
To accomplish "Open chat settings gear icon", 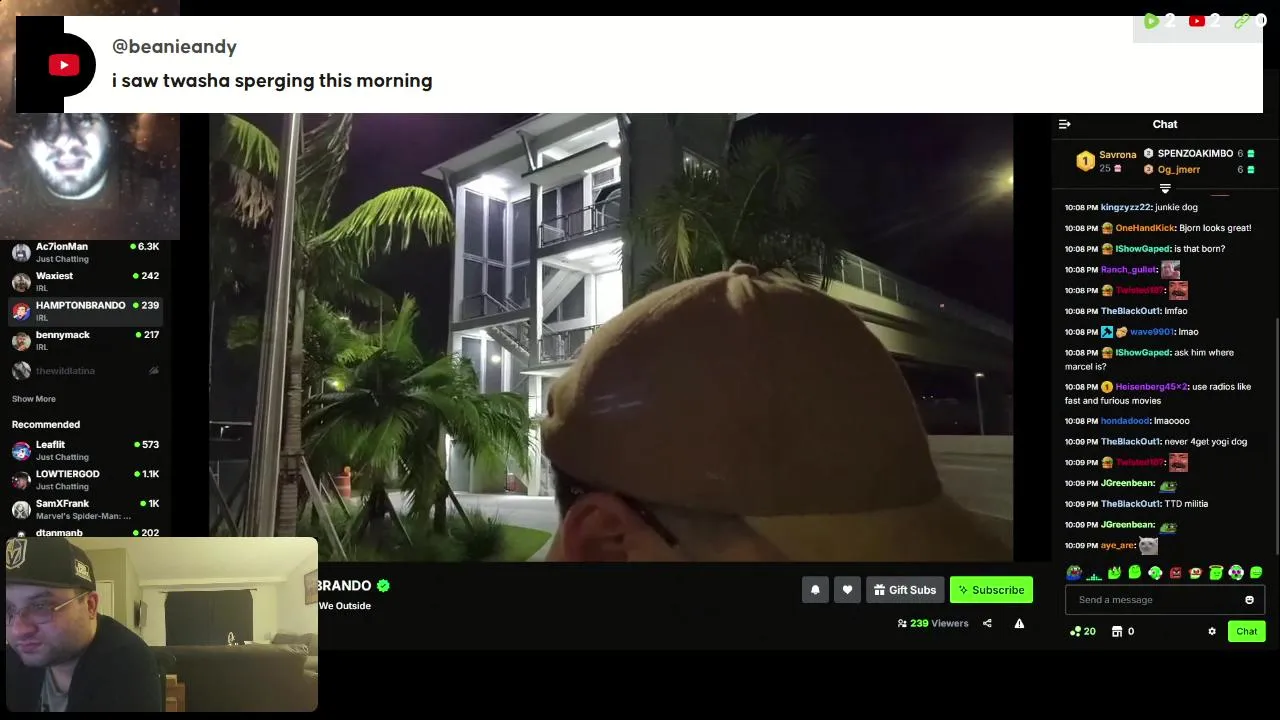I will pos(1212,631).
